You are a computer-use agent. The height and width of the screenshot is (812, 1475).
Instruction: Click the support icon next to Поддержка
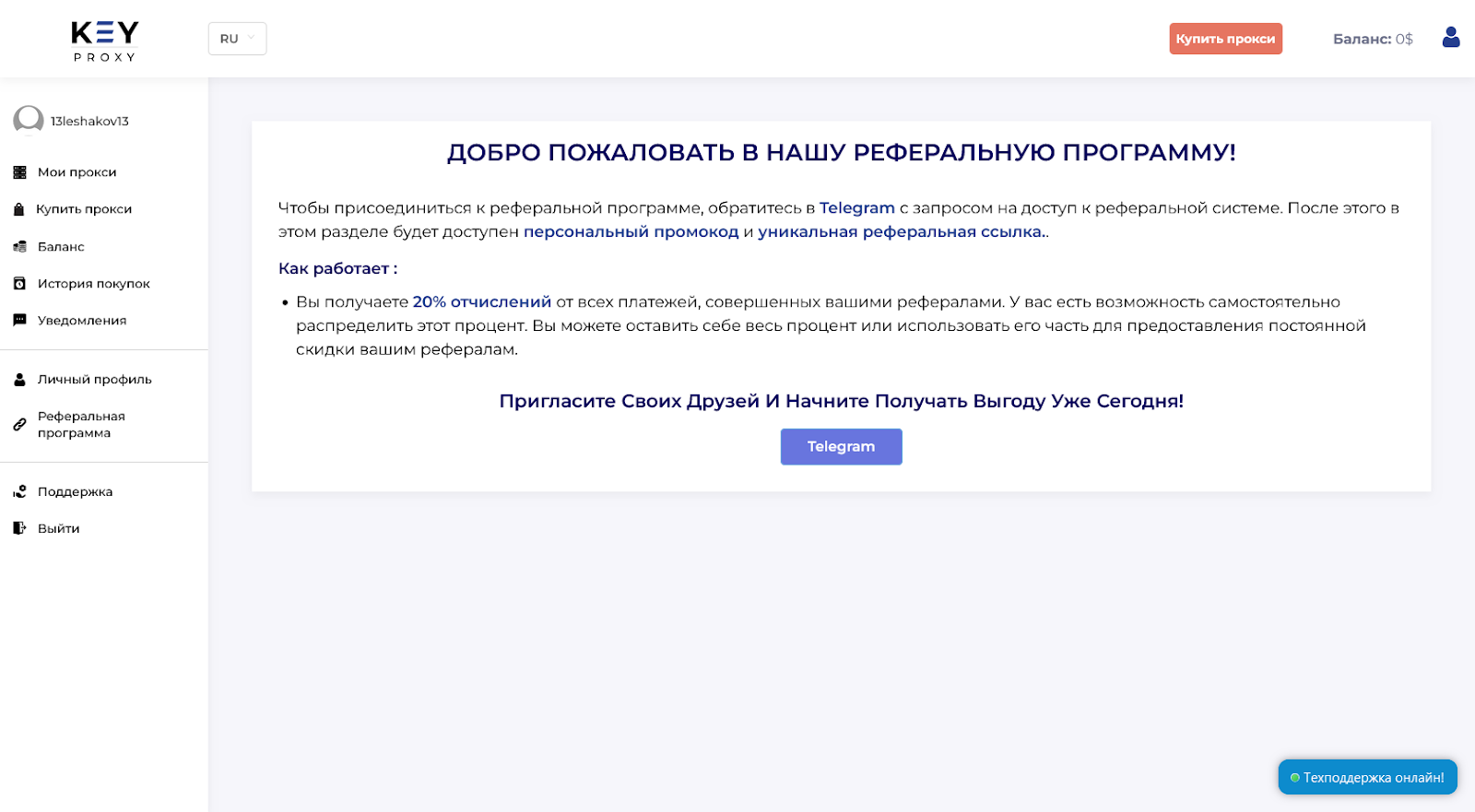pyautogui.click(x=19, y=491)
